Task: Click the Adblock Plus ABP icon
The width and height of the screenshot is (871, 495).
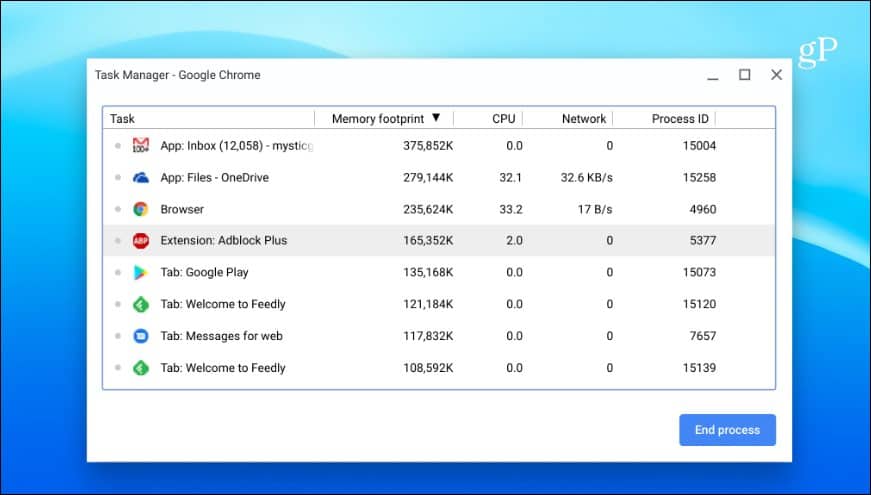Action: tap(141, 241)
